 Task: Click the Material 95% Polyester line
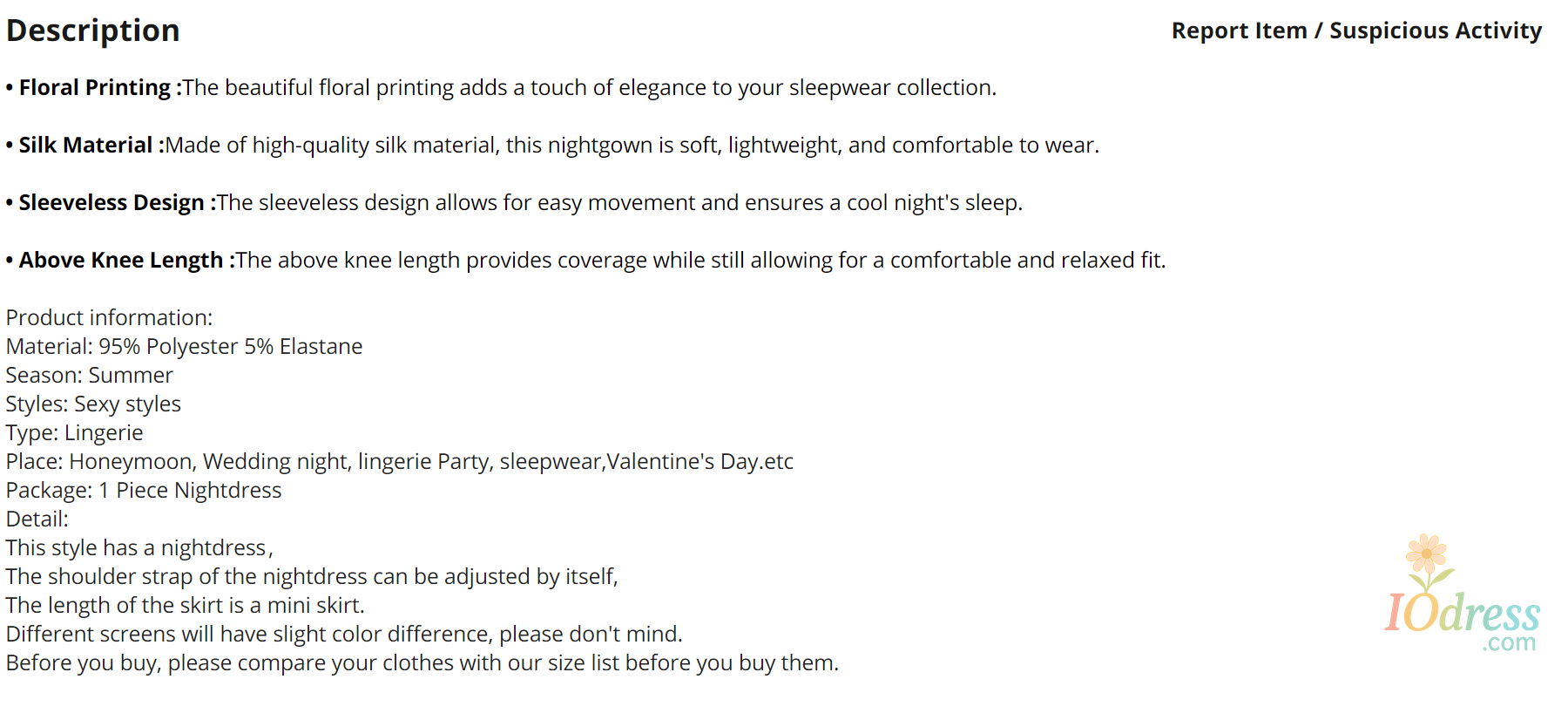point(184,346)
